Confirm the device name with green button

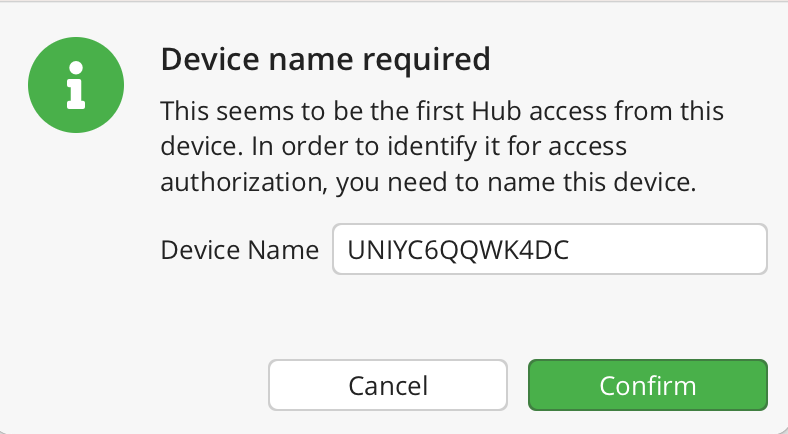click(647, 385)
